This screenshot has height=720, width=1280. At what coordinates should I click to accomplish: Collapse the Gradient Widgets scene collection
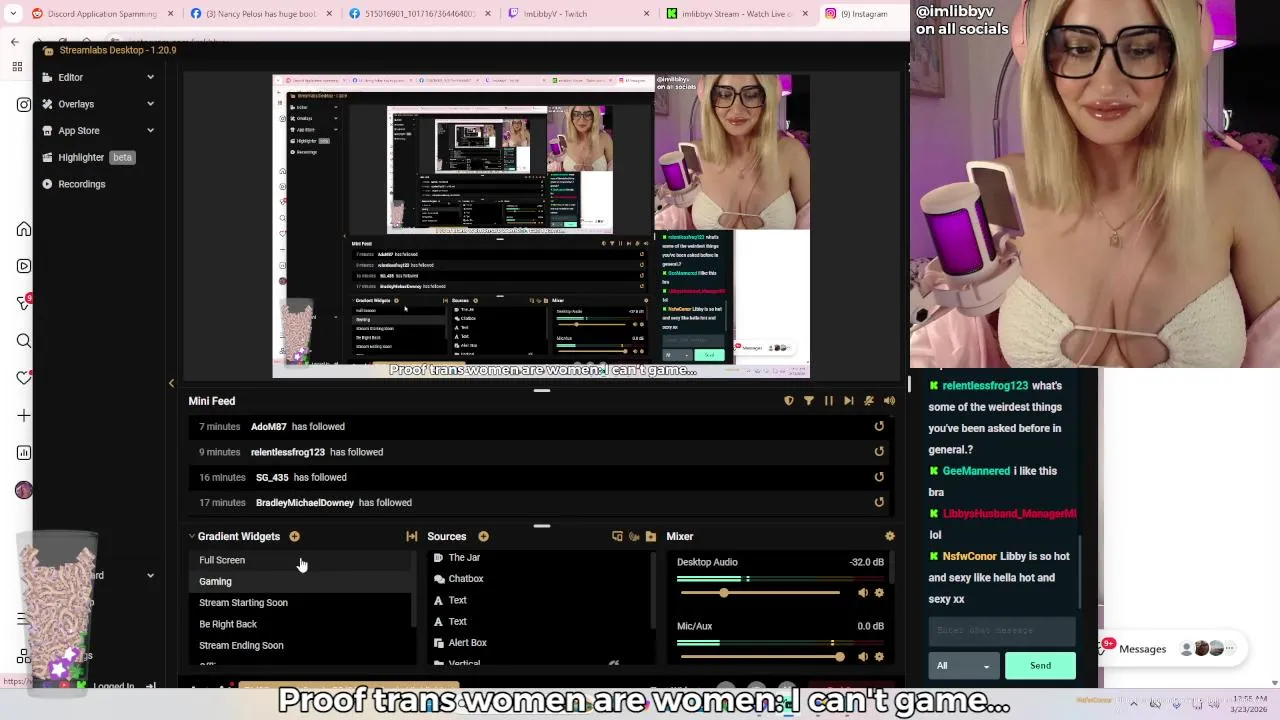coord(191,537)
